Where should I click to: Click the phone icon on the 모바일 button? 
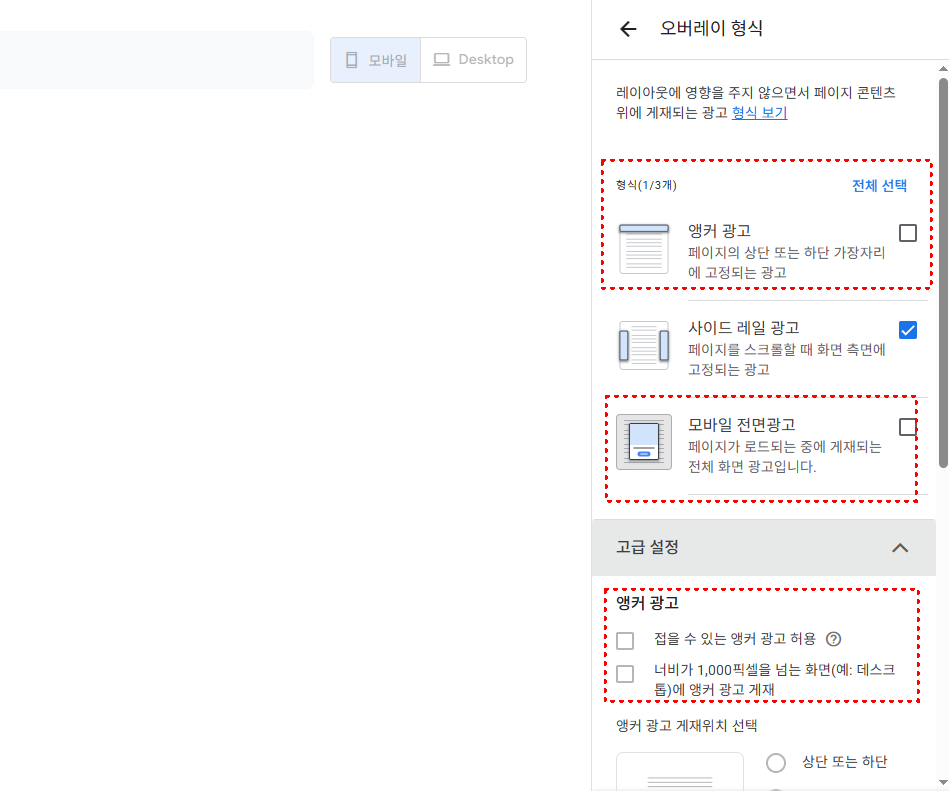coord(351,59)
